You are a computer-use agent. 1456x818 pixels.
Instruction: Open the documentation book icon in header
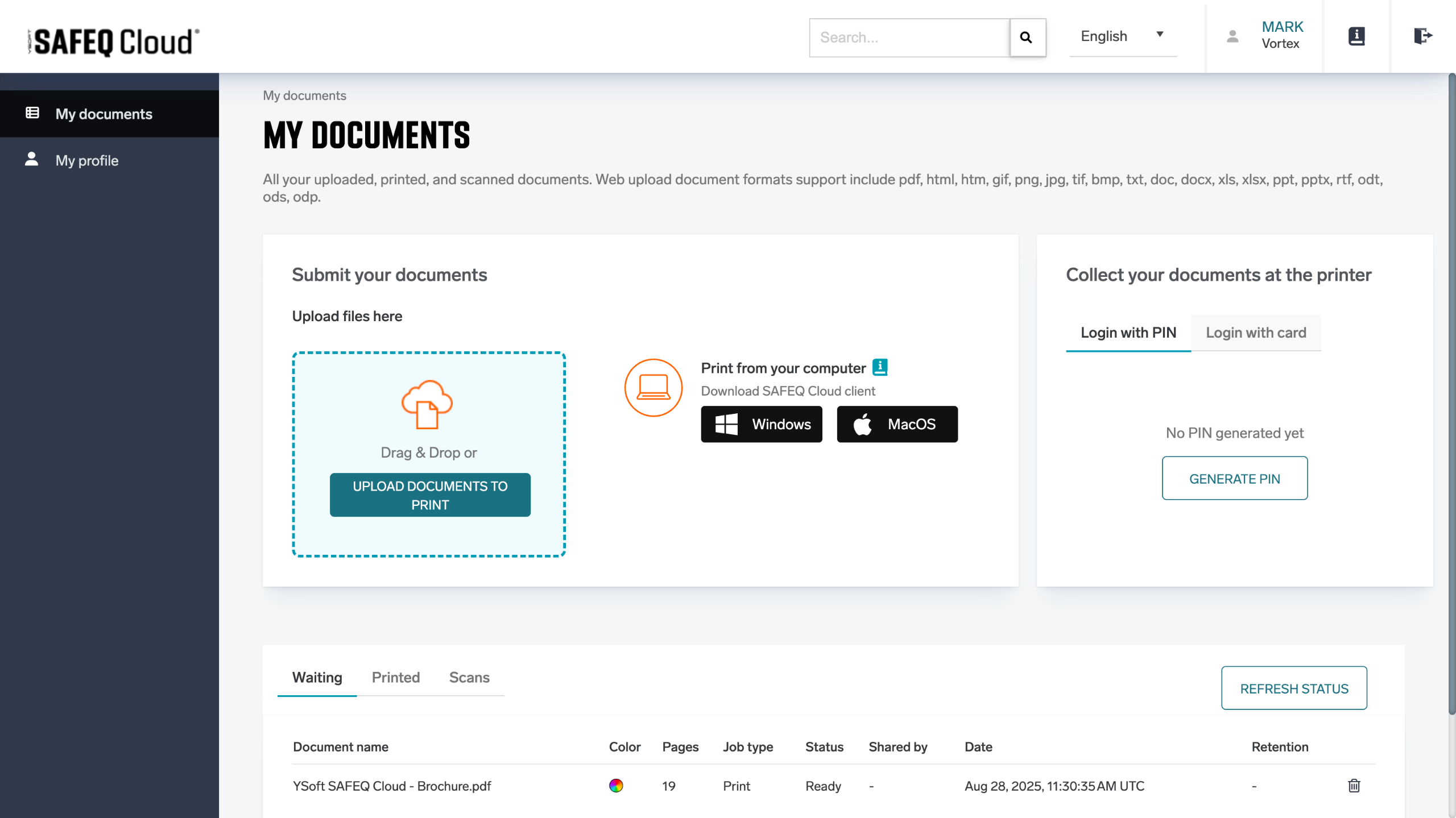coord(1356,36)
